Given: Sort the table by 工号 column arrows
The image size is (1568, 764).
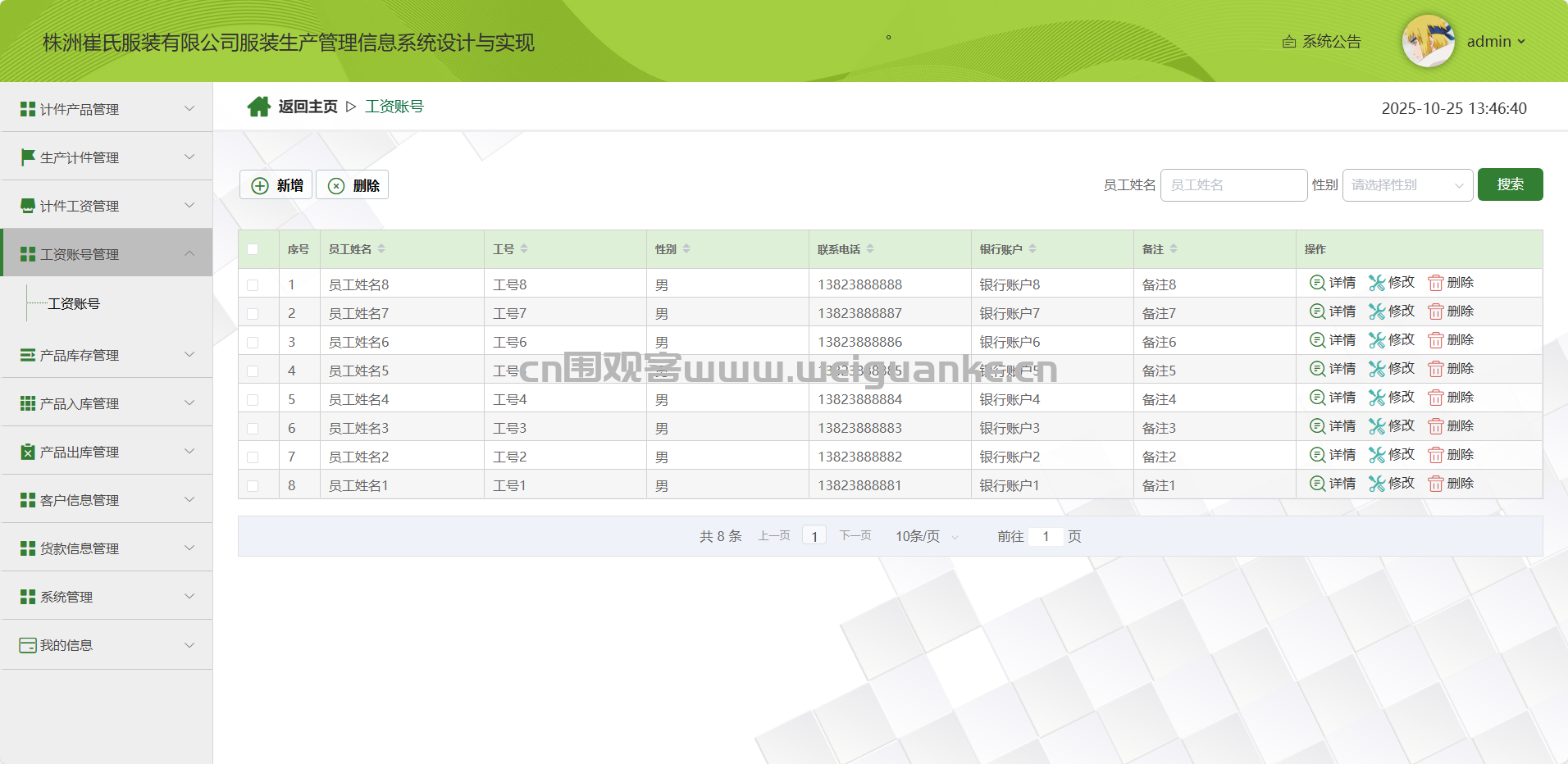Looking at the screenshot, I should [x=524, y=249].
